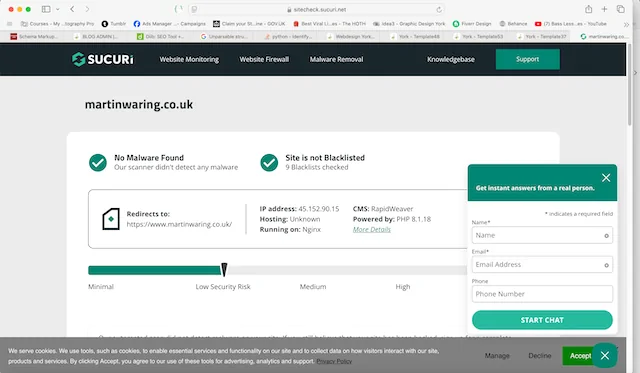The width and height of the screenshot is (640, 373).
Task: Open the Behance bookmark
Action: tap(513, 24)
